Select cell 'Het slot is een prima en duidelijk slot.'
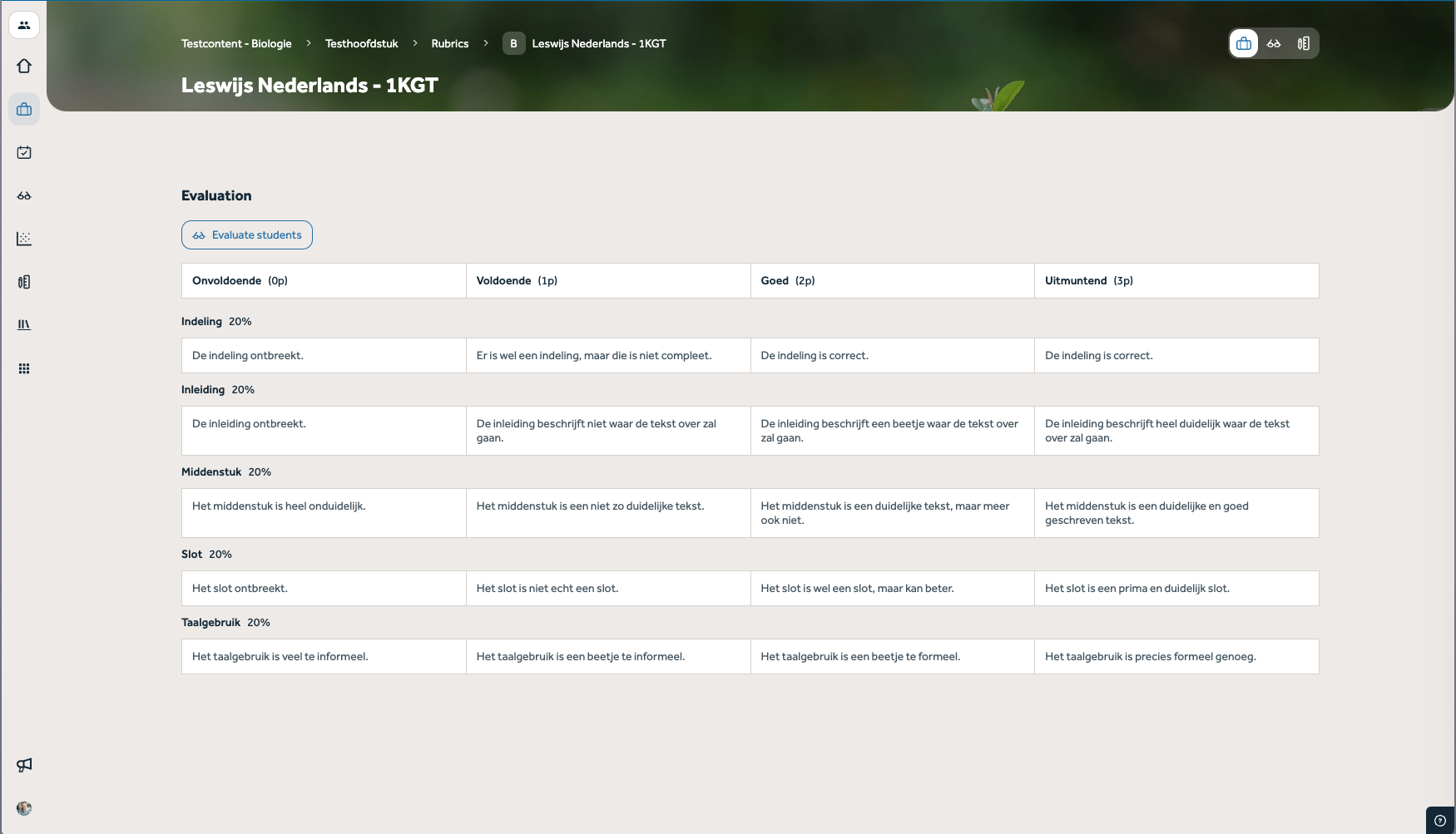The width and height of the screenshot is (1456, 834). (1176, 589)
